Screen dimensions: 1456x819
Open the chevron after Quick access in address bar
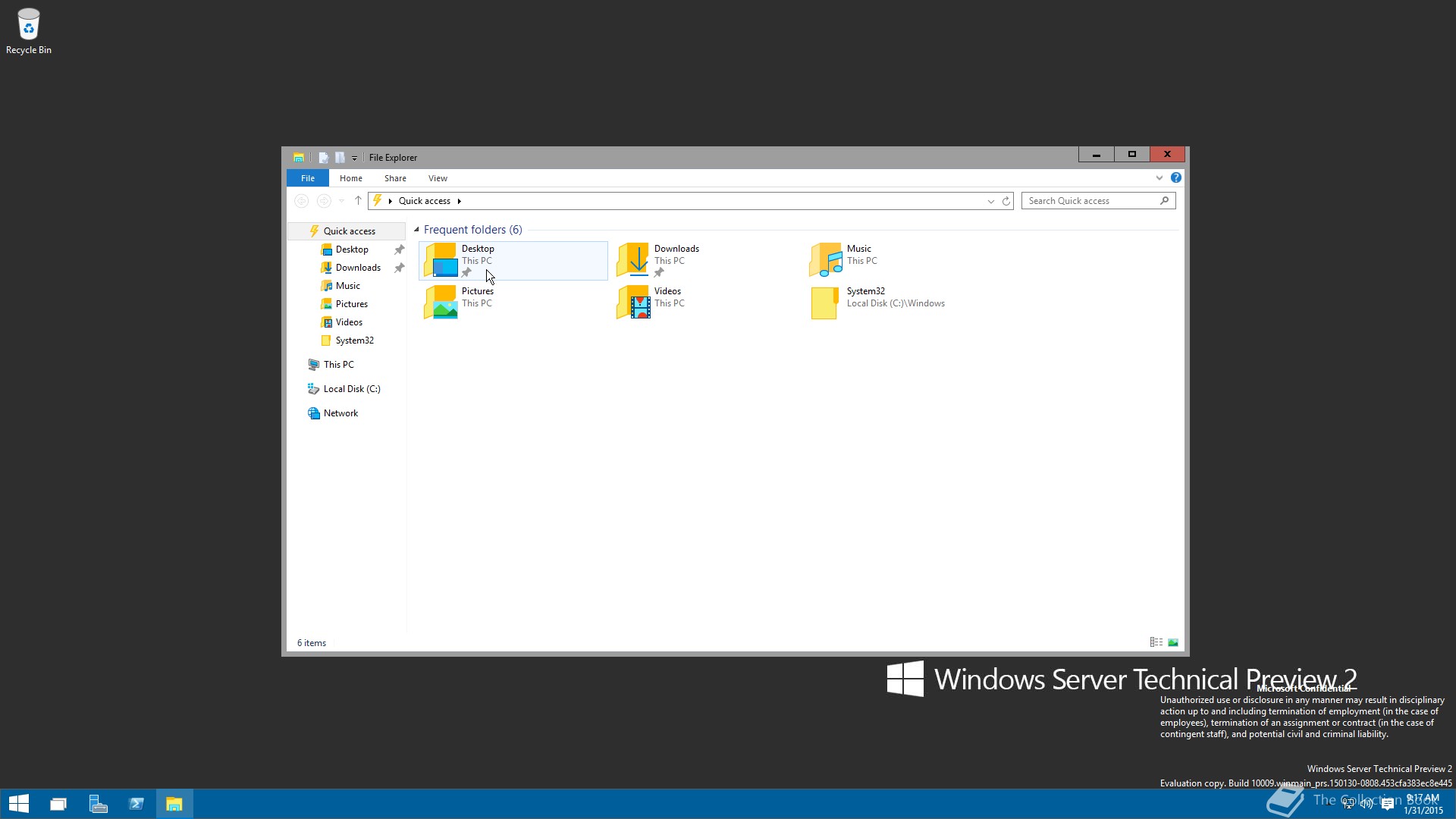point(459,201)
